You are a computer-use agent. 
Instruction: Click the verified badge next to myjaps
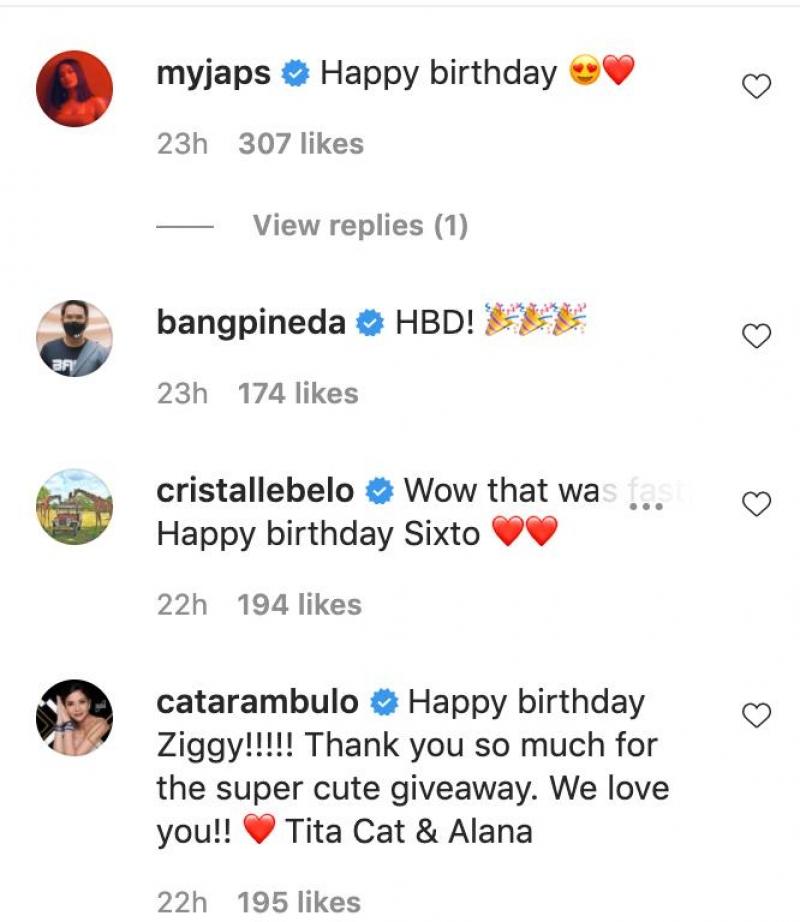[293, 72]
